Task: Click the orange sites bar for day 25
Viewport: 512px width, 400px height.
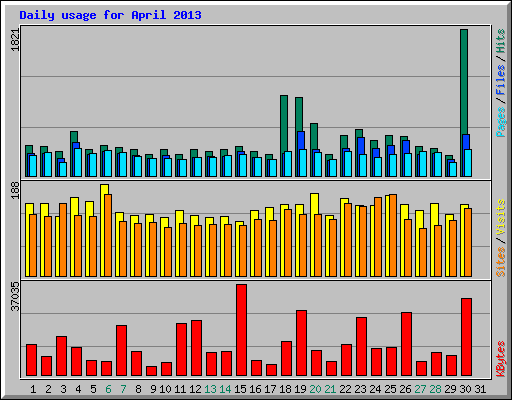Action: tap(393, 235)
